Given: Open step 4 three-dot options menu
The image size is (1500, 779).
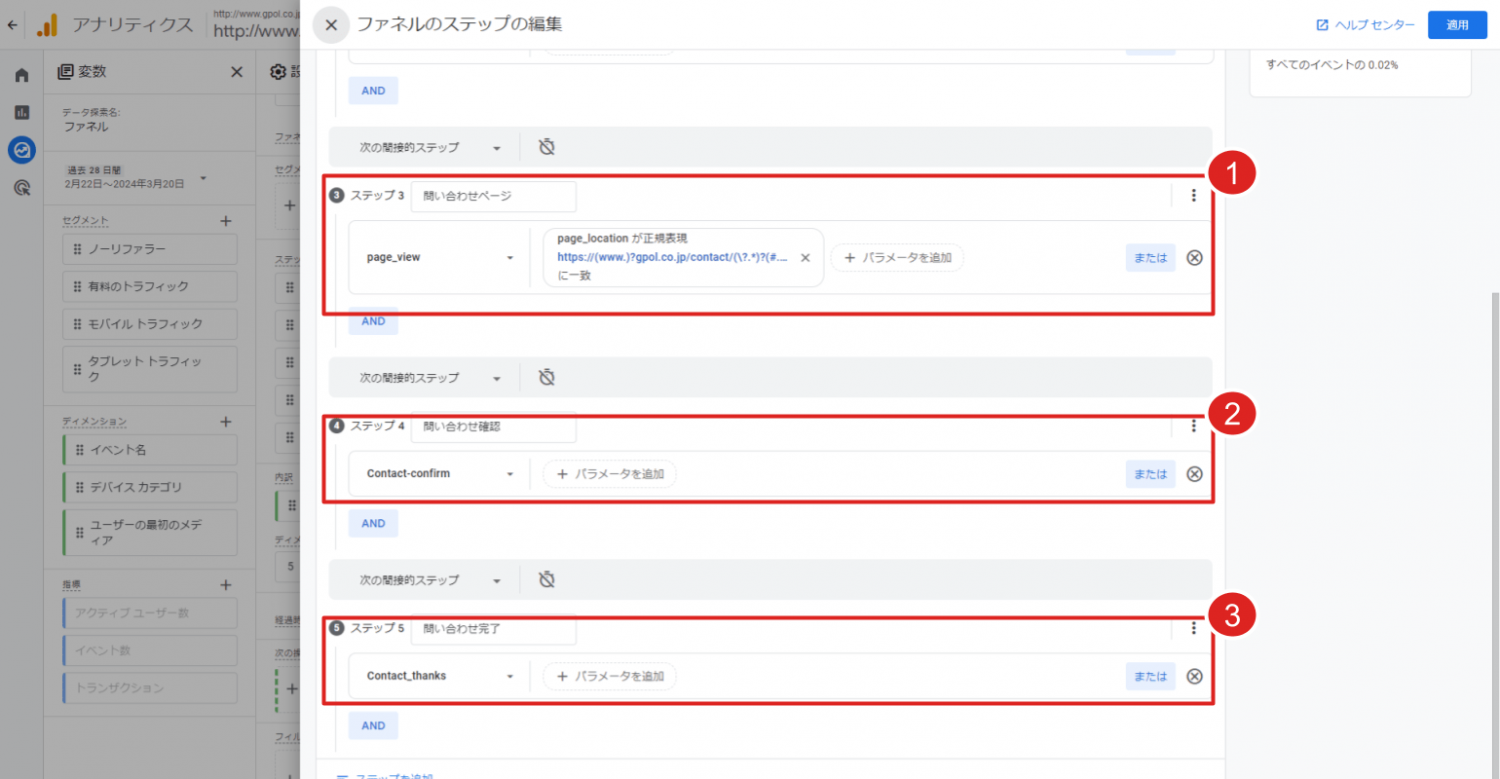Looking at the screenshot, I should [1193, 427].
